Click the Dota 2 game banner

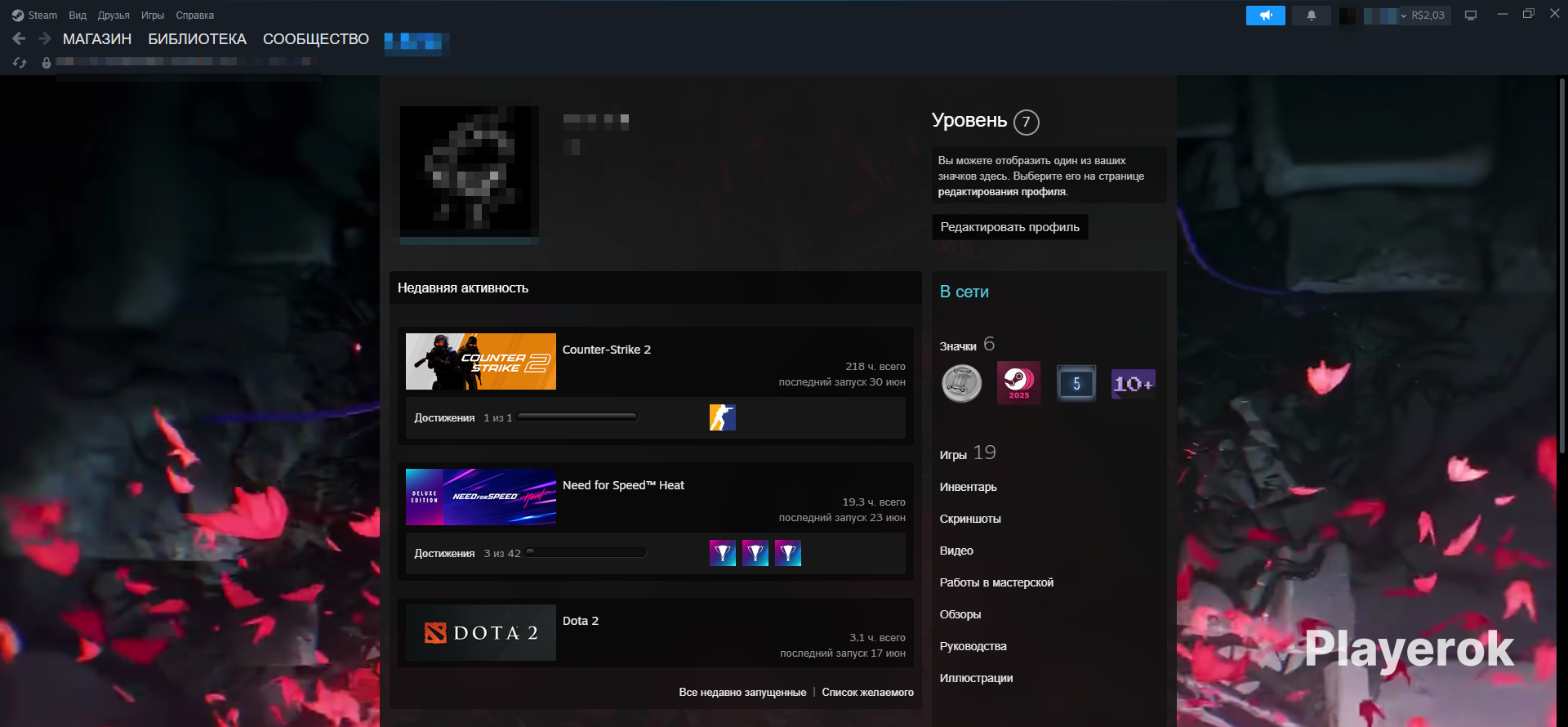(481, 632)
